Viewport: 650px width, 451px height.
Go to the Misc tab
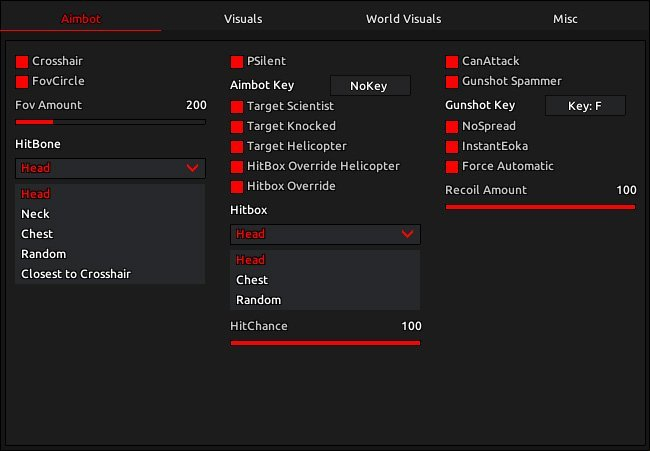(565, 18)
